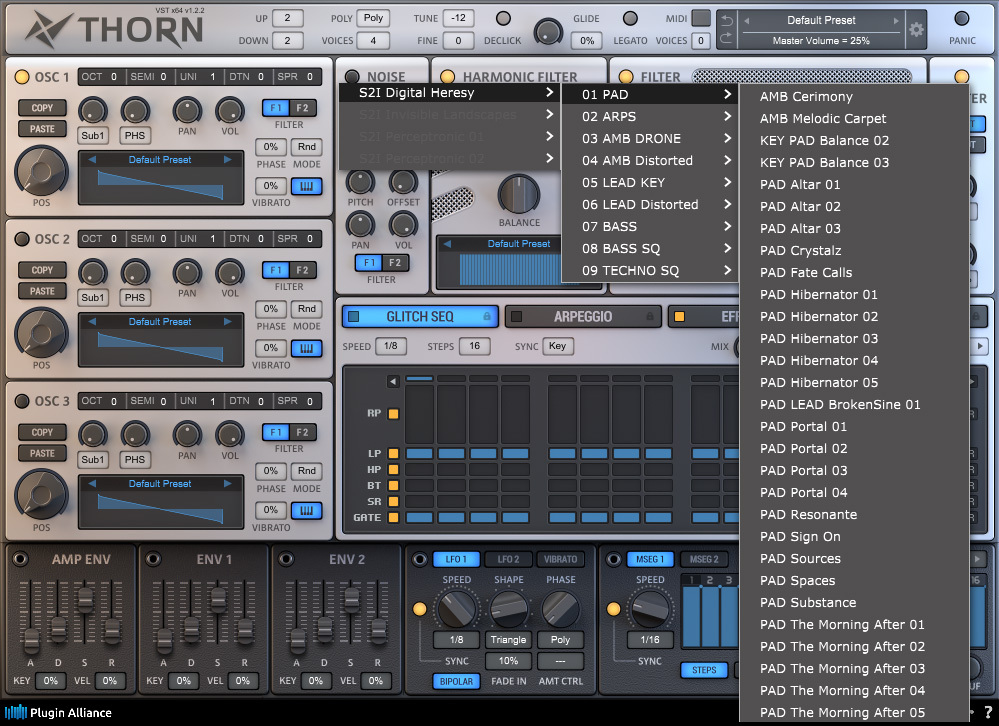Screen dimensions: 999x726
Task: Click the VOICES 4 value field
Action: click(373, 41)
